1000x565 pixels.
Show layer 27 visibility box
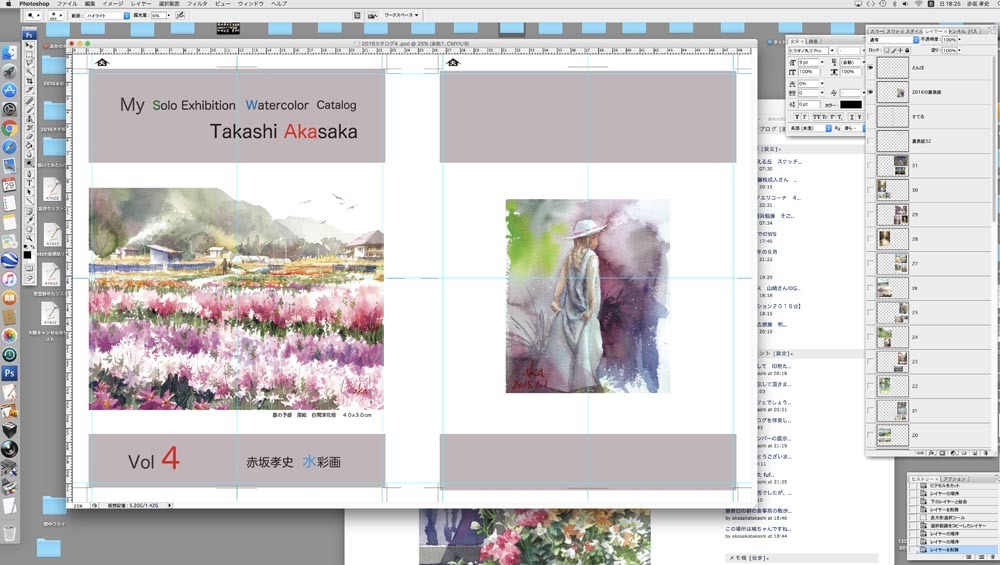871,263
